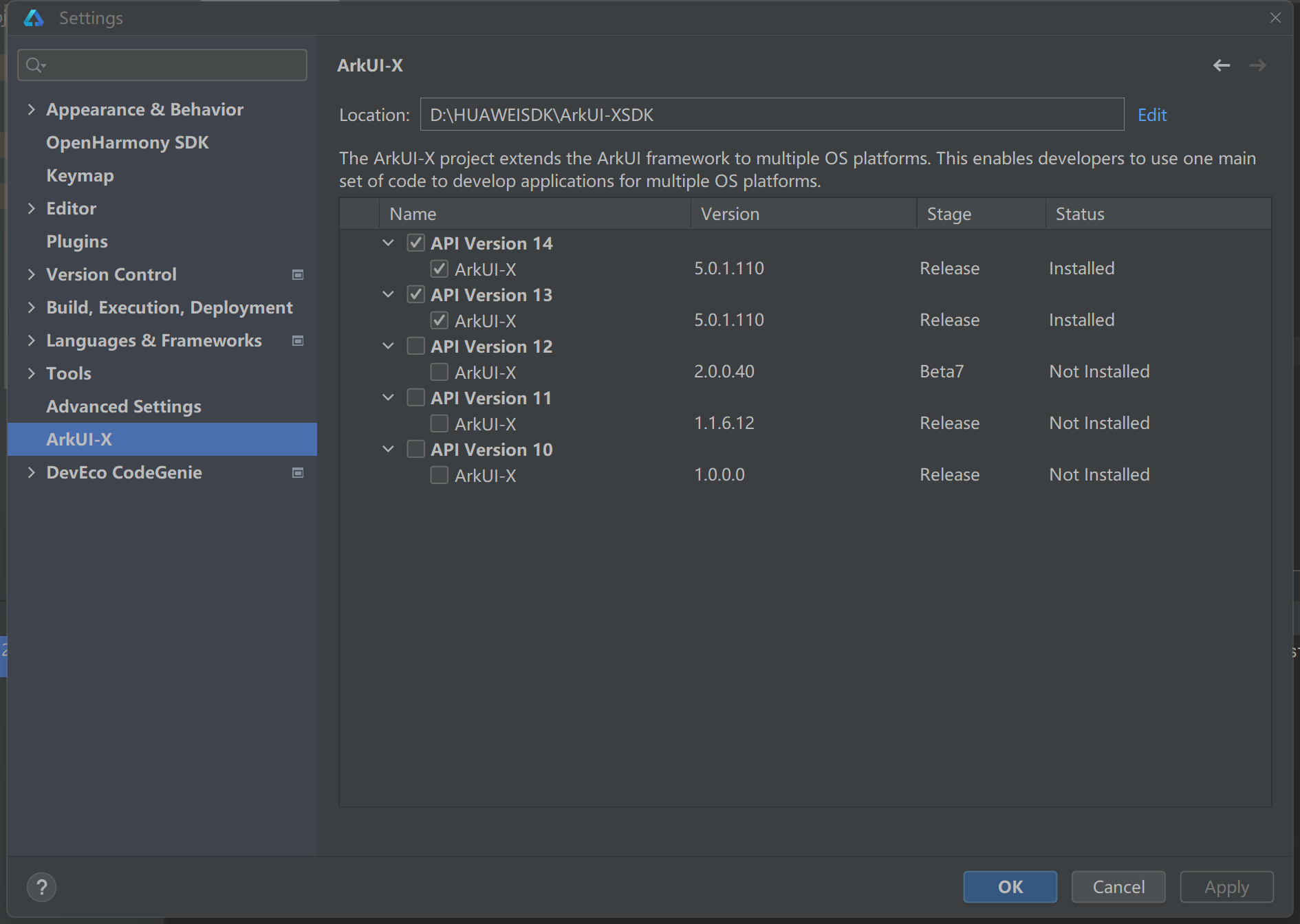Check API Version 12 checkbox
The width and height of the screenshot is (1300, 924).
tap(415, 346)
